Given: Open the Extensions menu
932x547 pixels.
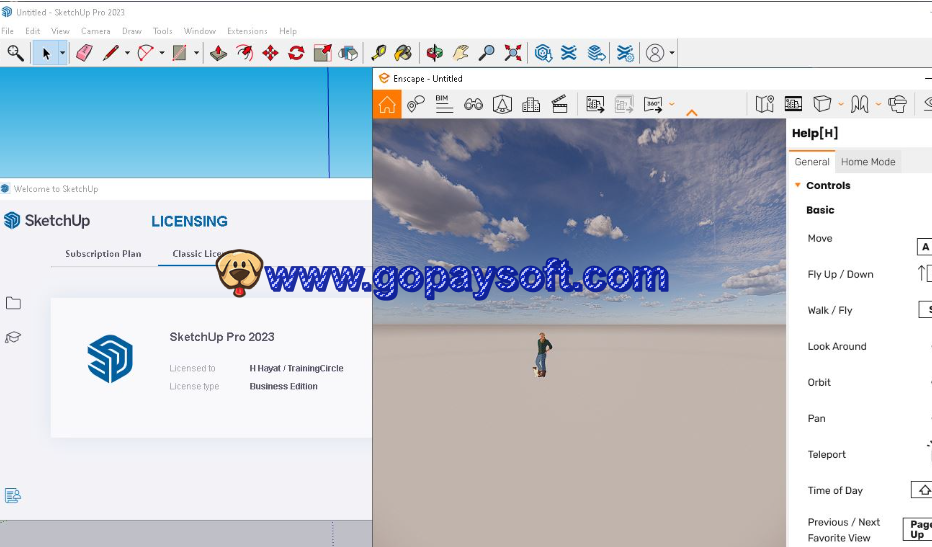Looking at the screenshot, I should 247,31.
